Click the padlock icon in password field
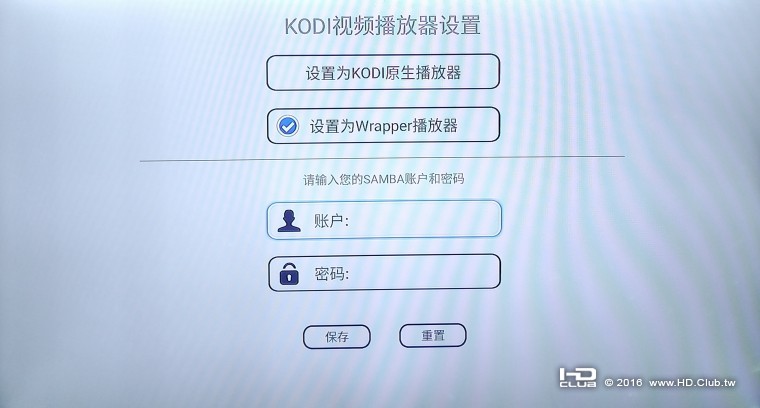This screenshot has width=760, height=408. [x=289, y=273]
